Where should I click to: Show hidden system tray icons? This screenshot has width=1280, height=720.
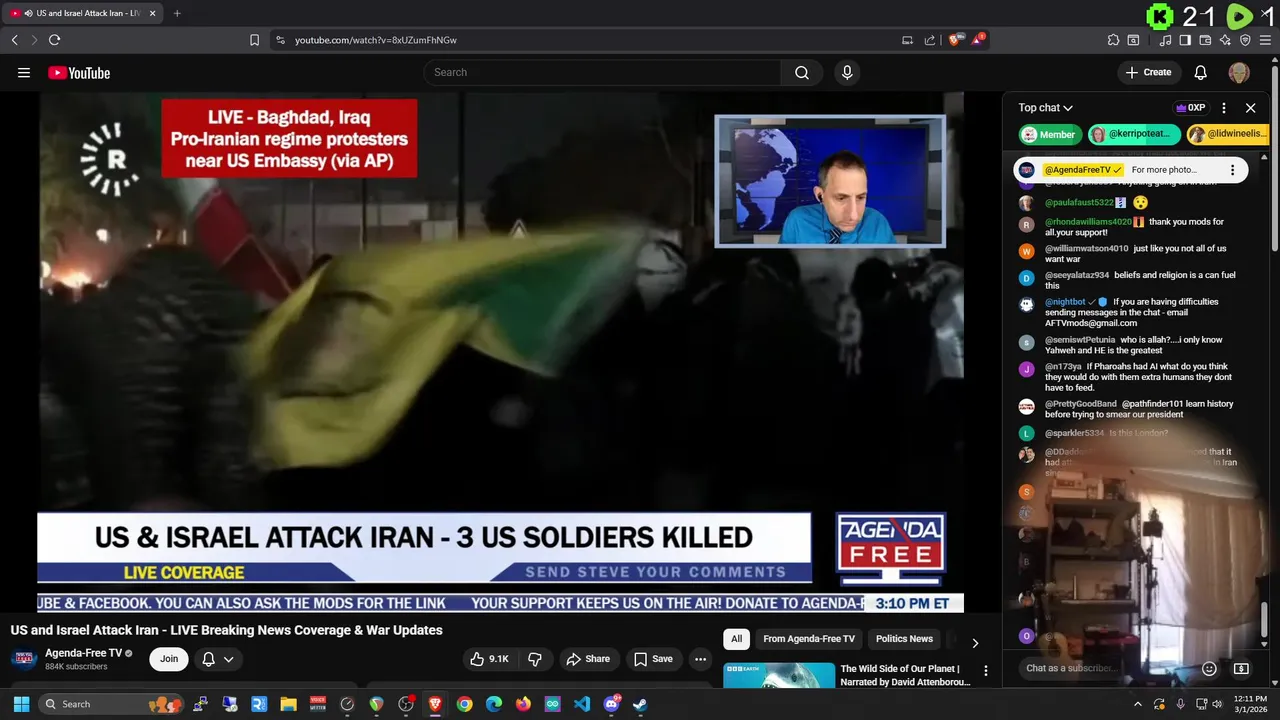pyautogui.click(x=1137, y=704)
